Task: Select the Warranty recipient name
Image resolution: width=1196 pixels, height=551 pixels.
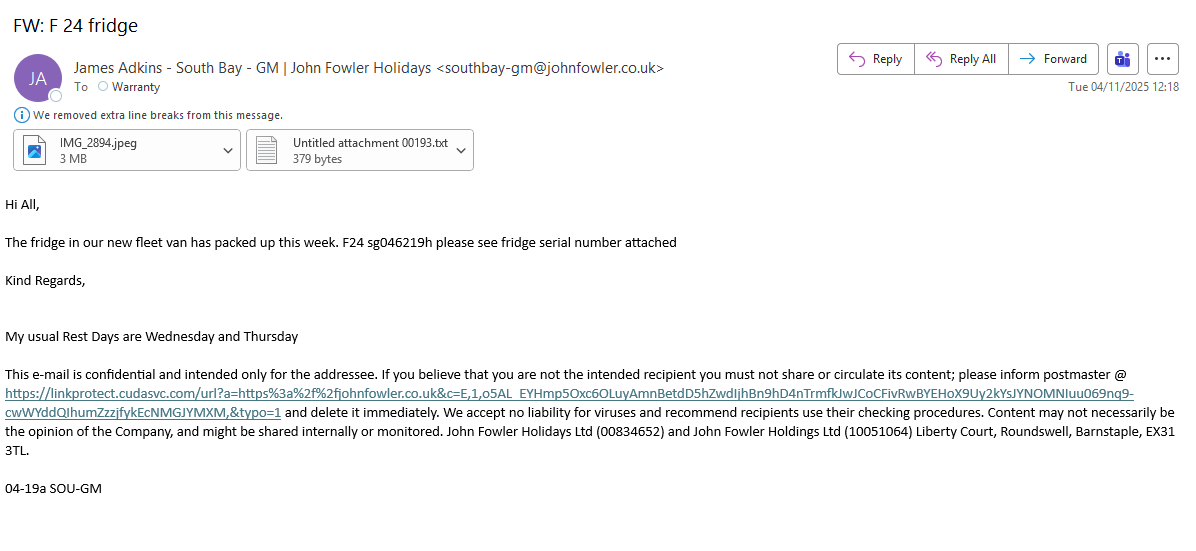Action: pos(135,87)
